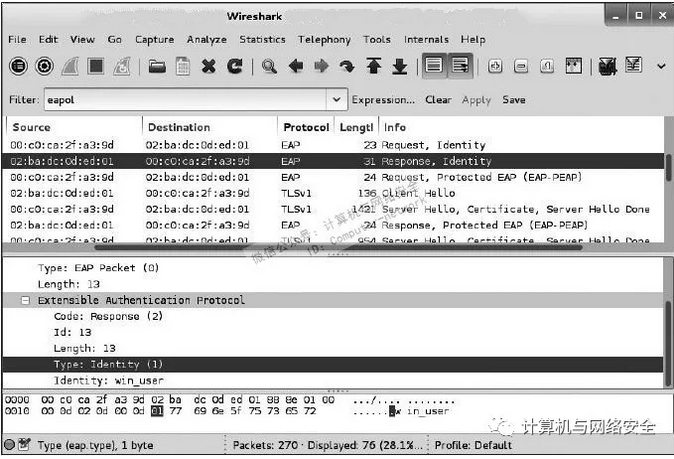
Task: Select the Identity: win_user field
Action: click(x=108, y=381)
